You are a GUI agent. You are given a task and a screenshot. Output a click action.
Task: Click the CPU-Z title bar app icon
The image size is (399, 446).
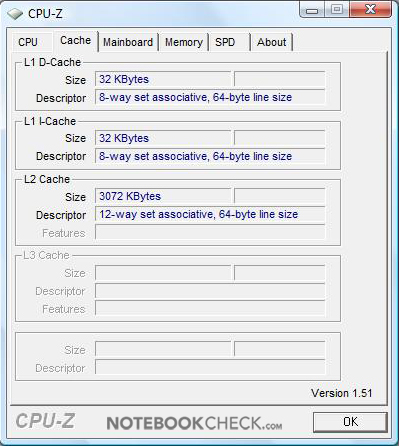click(x=16, y=14)
